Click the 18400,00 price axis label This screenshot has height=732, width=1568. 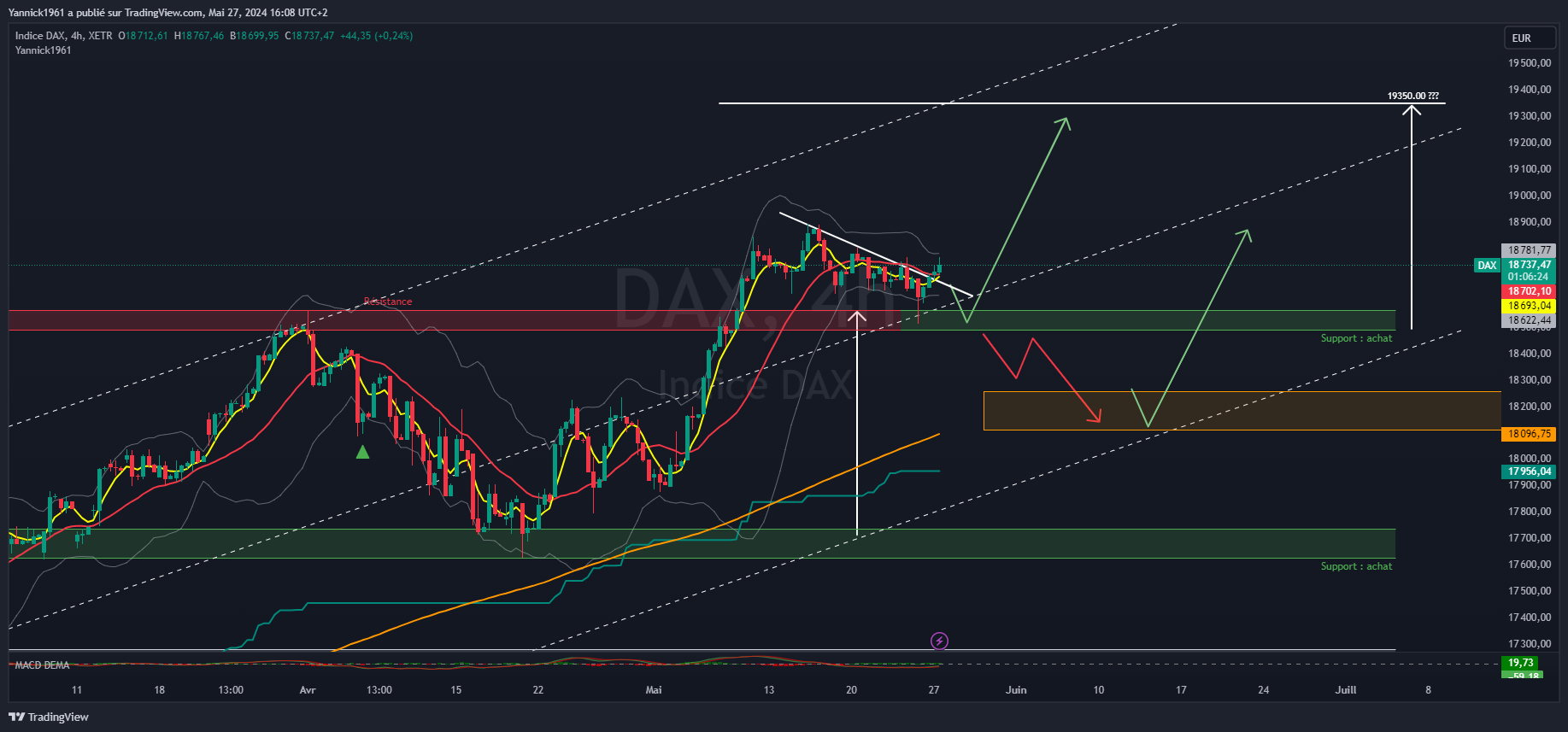click(x=1530, y=354)
